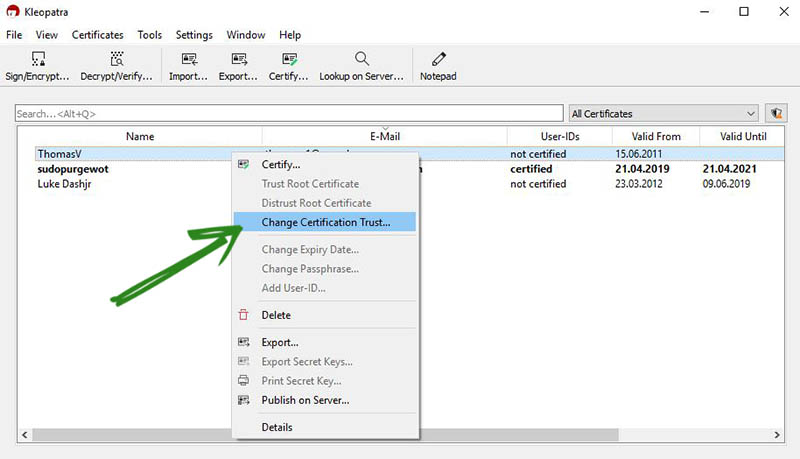The image size is (800, 459).
Task: Click the 21.04.2021 Valid Until cell
Action: [729, 169]
